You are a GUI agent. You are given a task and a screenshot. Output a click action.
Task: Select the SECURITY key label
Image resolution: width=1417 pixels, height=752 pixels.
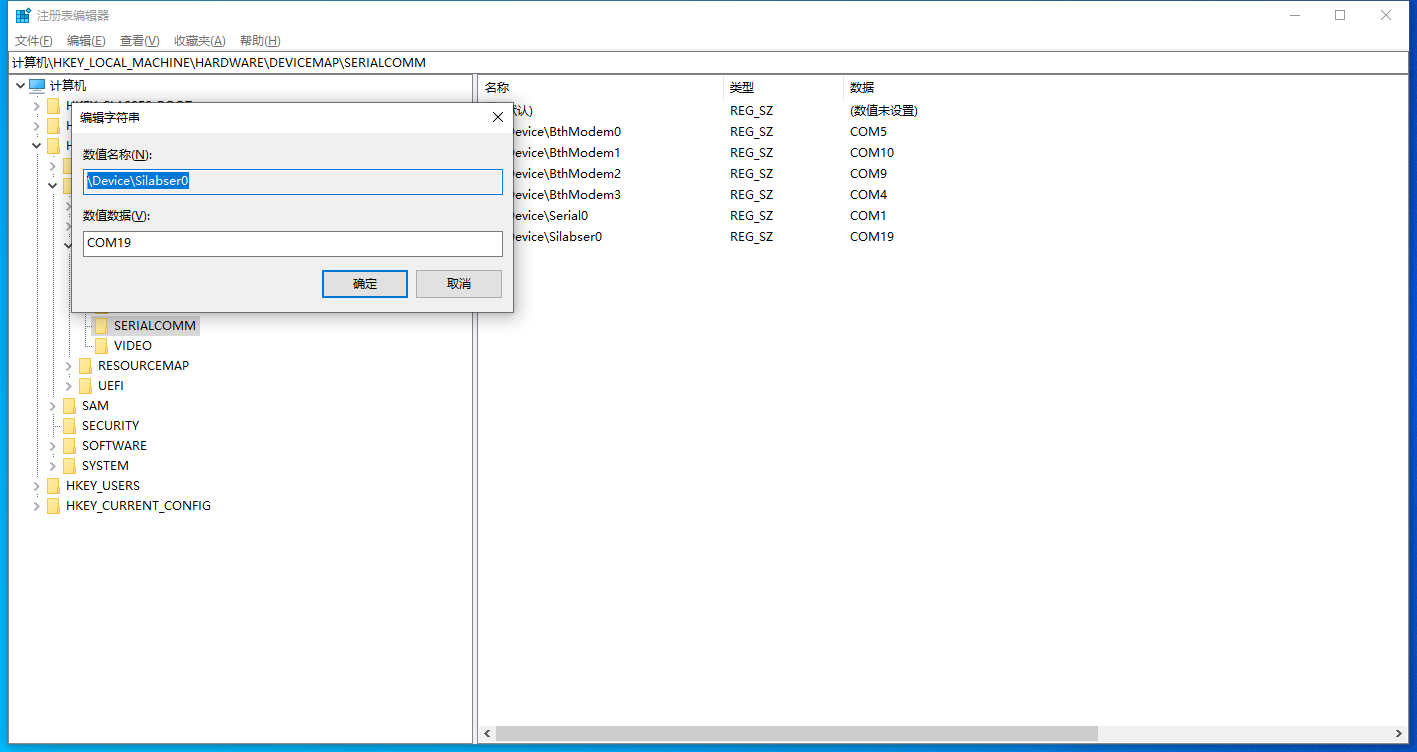click(110, 426)
